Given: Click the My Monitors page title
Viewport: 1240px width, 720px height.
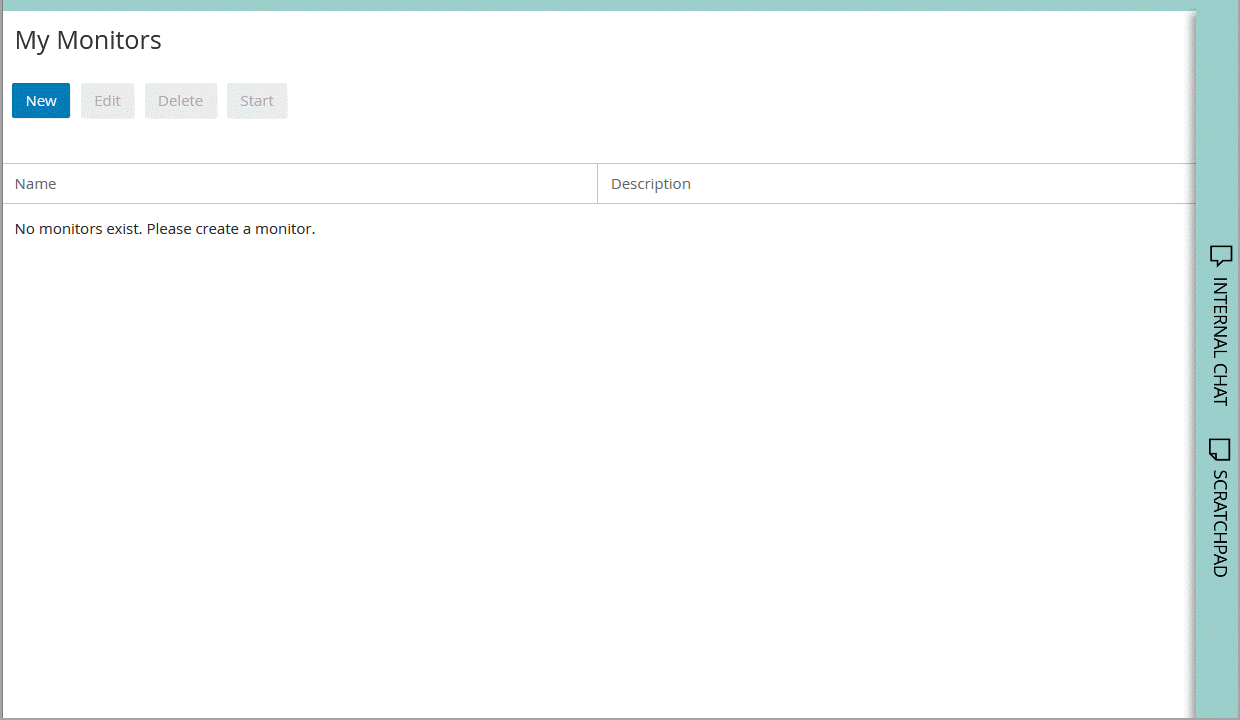Looking at the screenshot, I should 88,41.
